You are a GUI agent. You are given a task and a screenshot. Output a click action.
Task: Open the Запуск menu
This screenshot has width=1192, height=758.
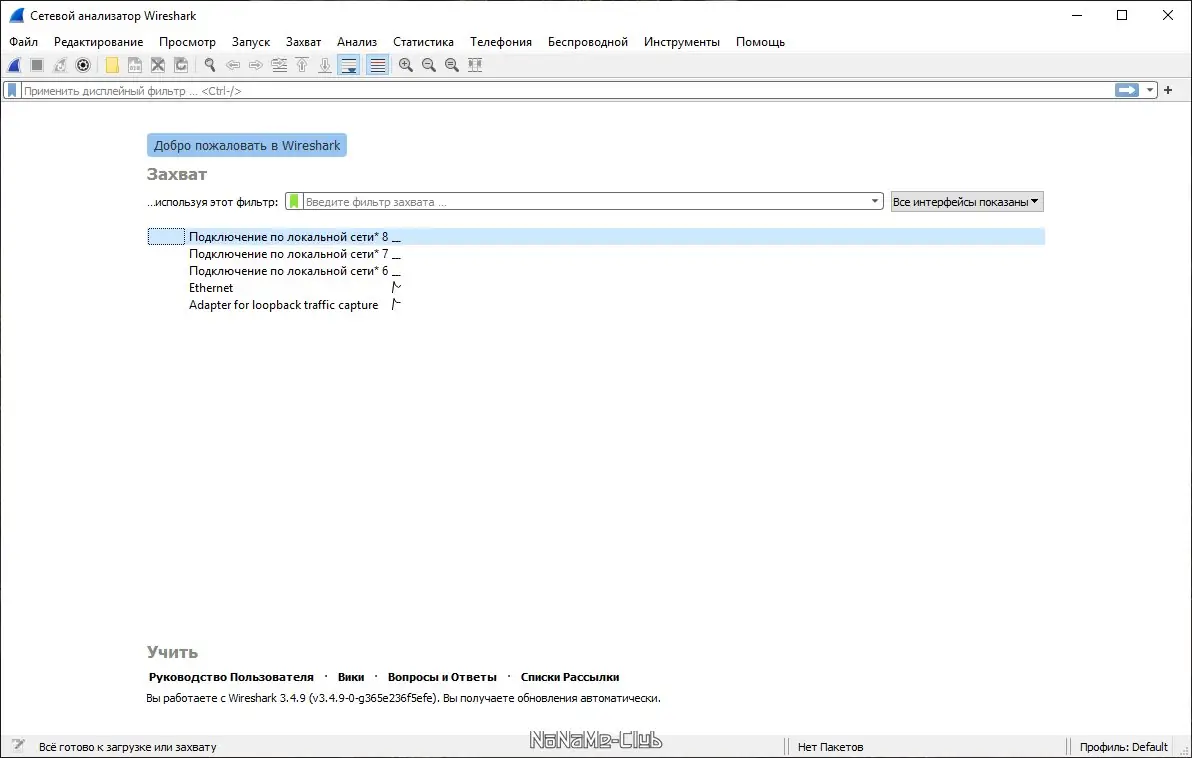[x=251, y=42]
